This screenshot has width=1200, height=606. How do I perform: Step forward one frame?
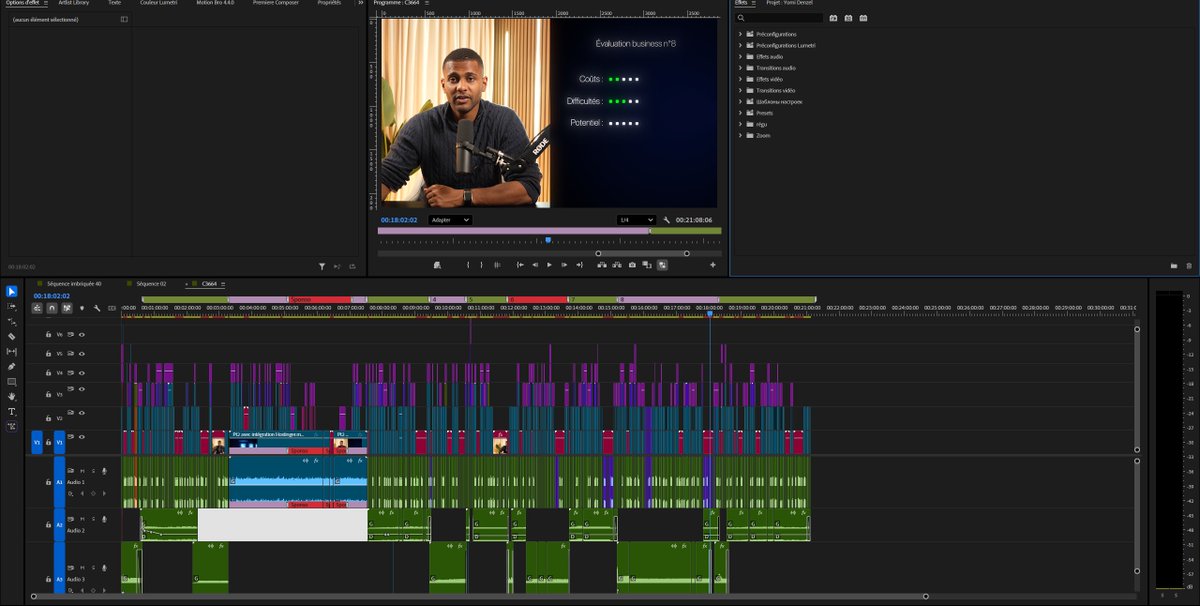[x=564, y=265]
